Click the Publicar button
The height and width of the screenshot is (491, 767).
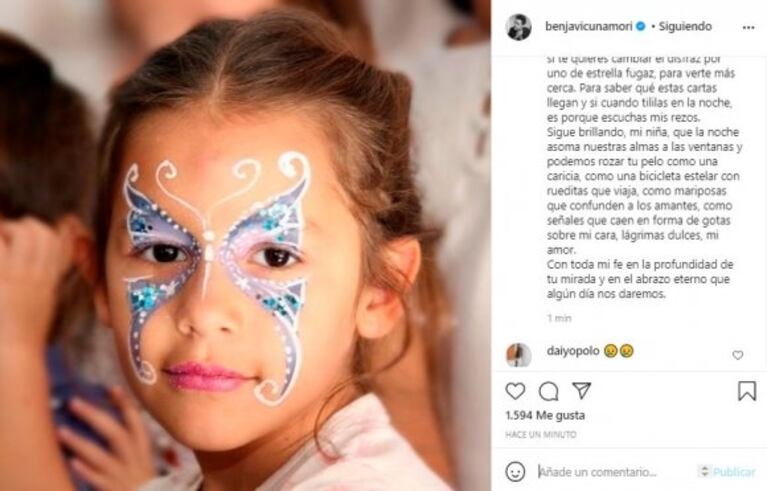pyautogui.click(x=734, y=472)
